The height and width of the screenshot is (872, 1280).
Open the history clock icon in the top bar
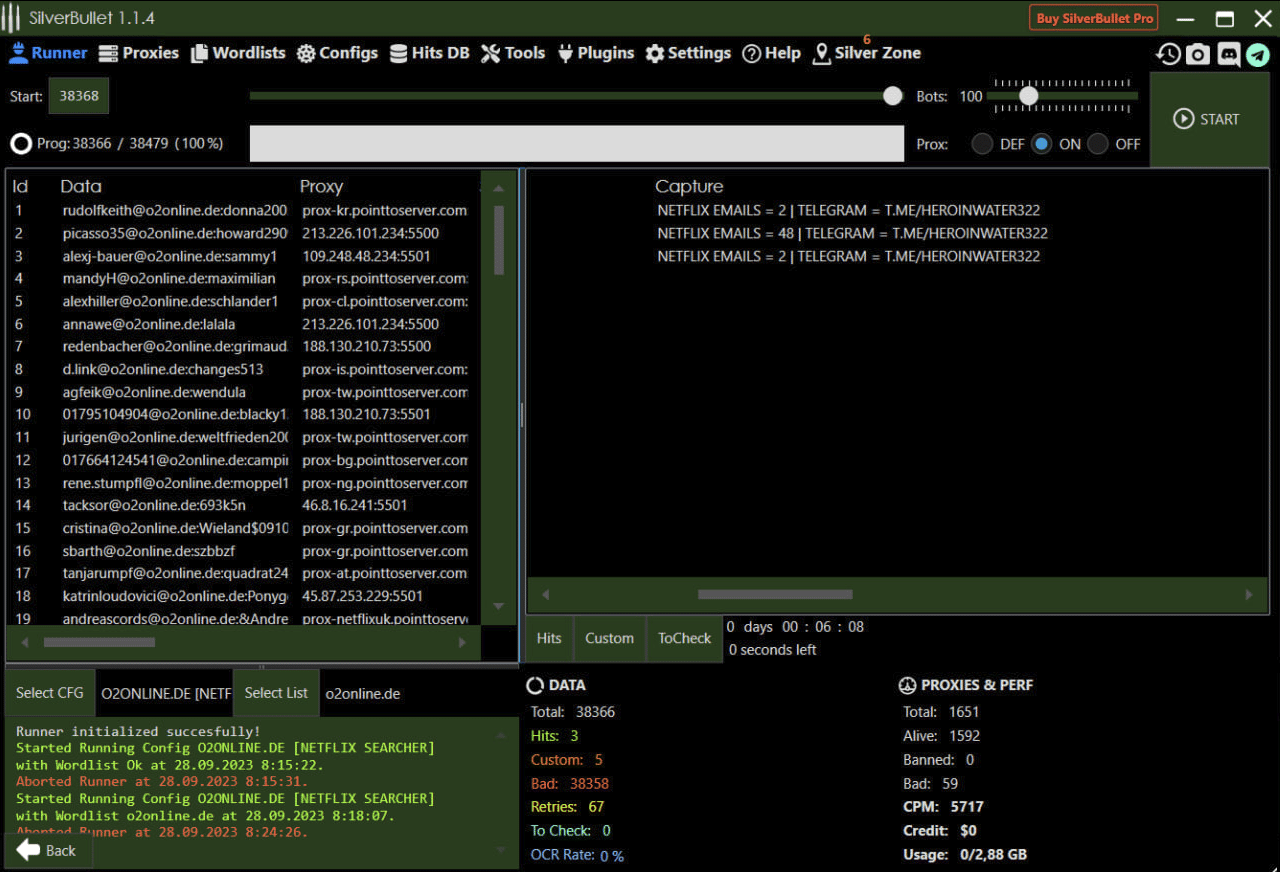[x=1168, y=54]
